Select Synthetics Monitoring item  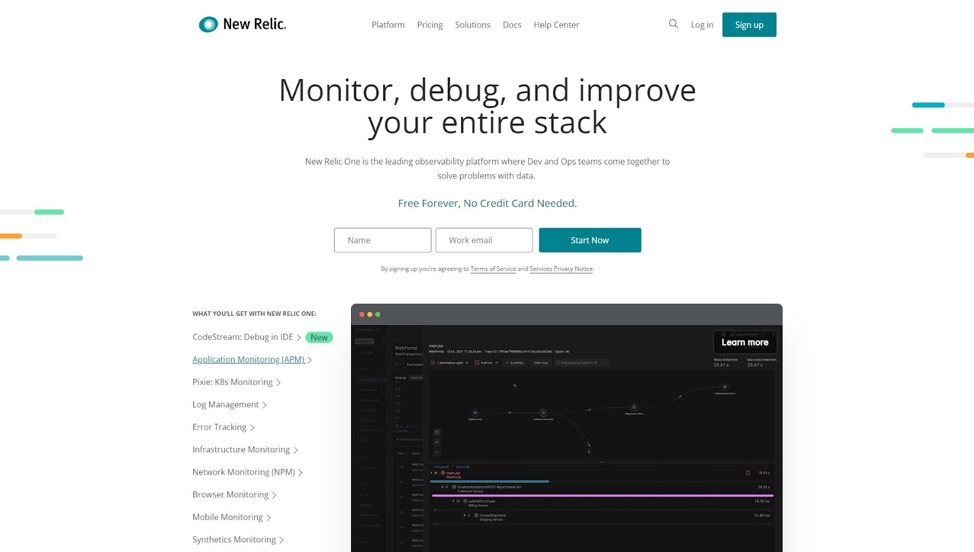pos(234,540)
